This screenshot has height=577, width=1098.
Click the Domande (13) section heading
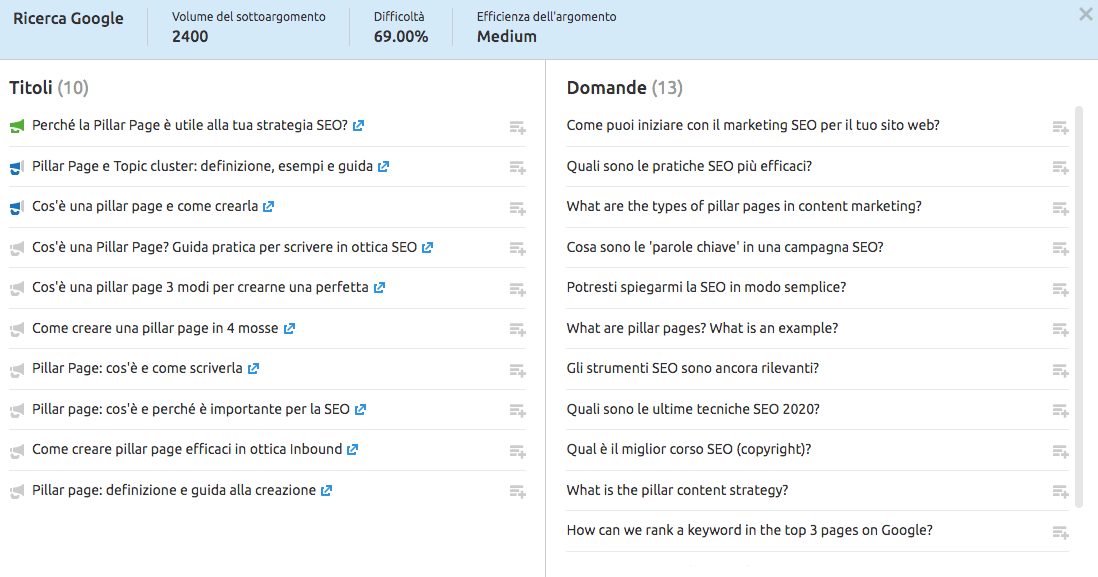624,88
